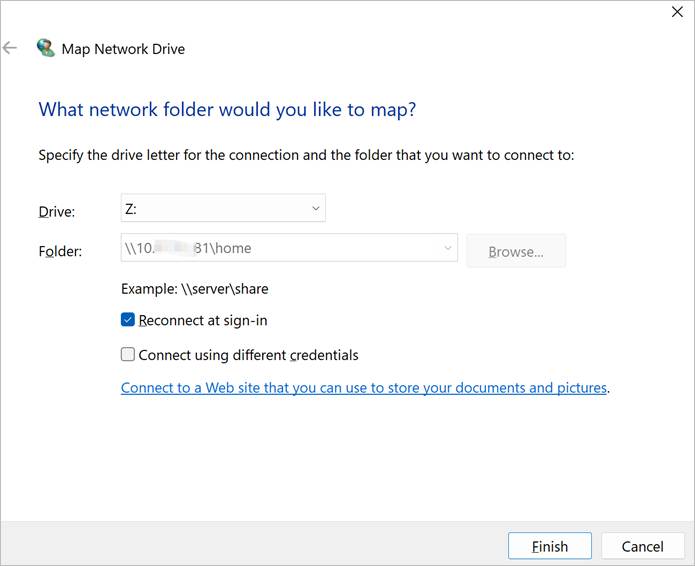Cancel the drive mapping dialog
The height and width of the screenshot is (566, 695).
point(642,546)
